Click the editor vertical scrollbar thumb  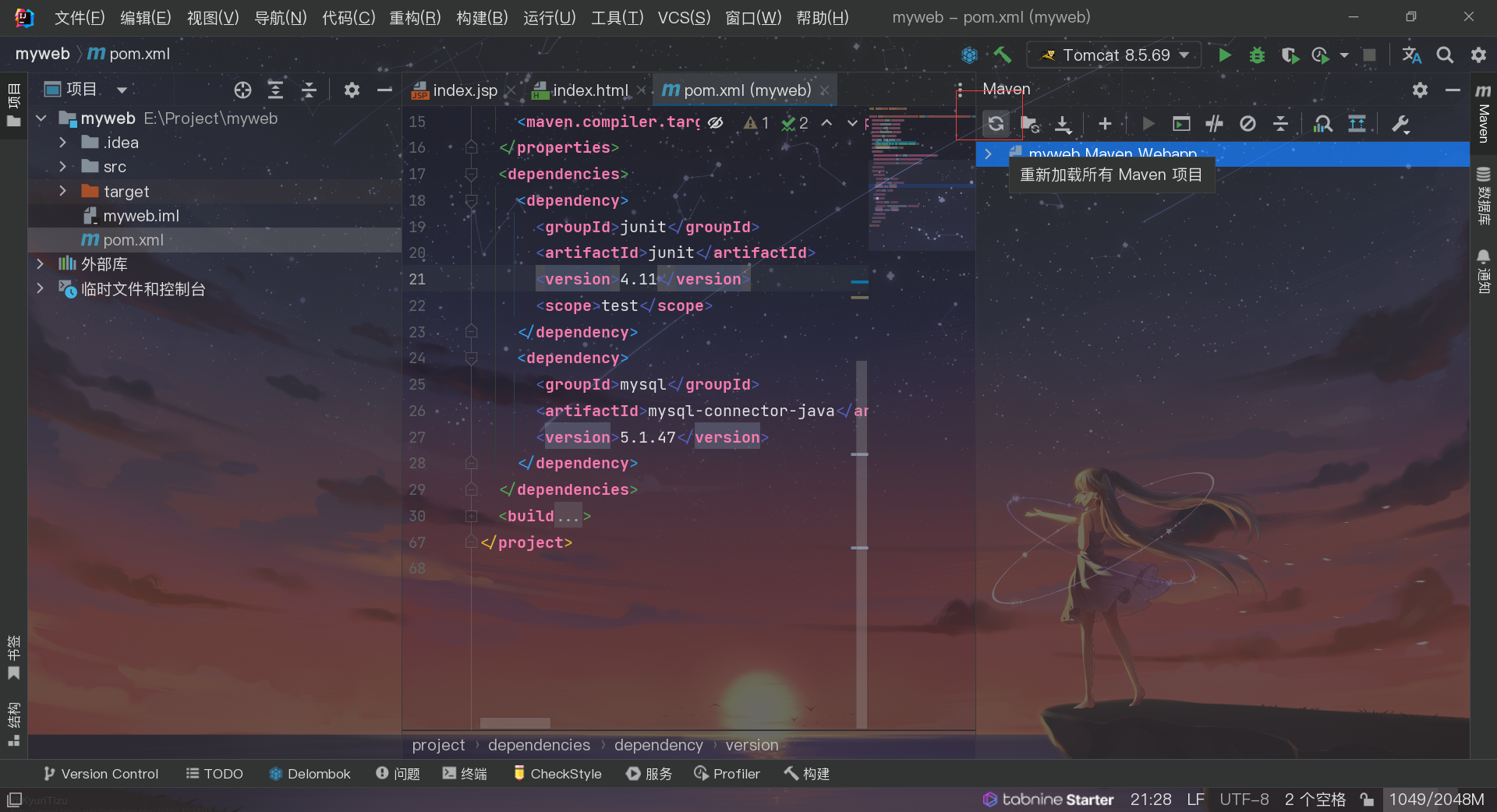pos(861,544)
